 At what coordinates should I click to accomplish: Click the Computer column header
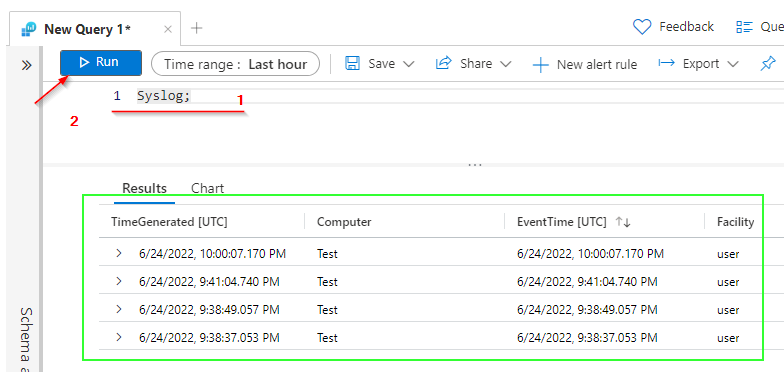[x=344, y=222]
